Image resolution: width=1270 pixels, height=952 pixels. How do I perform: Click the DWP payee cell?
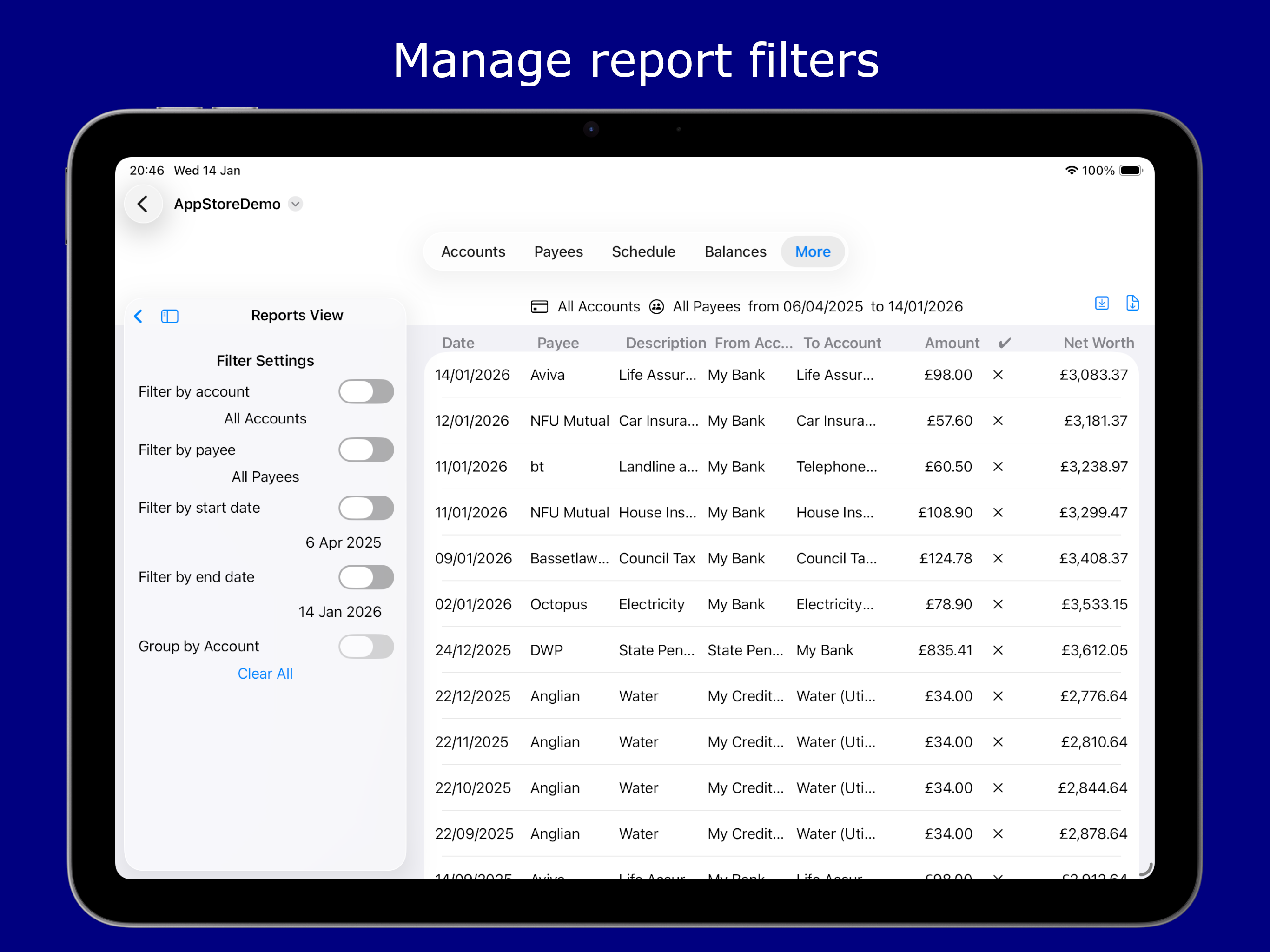click(547, 651)
